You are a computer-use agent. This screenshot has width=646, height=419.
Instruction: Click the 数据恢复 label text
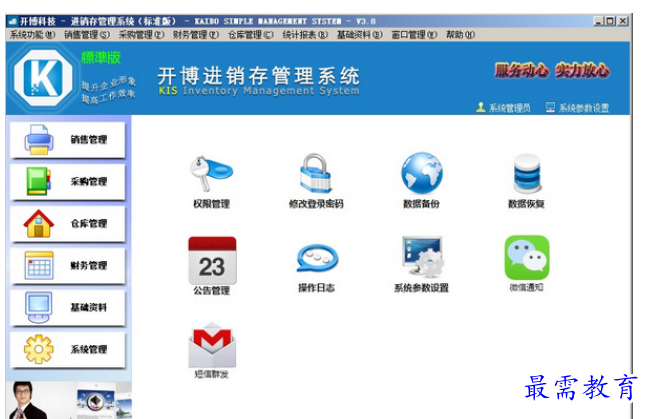[527, 204]
